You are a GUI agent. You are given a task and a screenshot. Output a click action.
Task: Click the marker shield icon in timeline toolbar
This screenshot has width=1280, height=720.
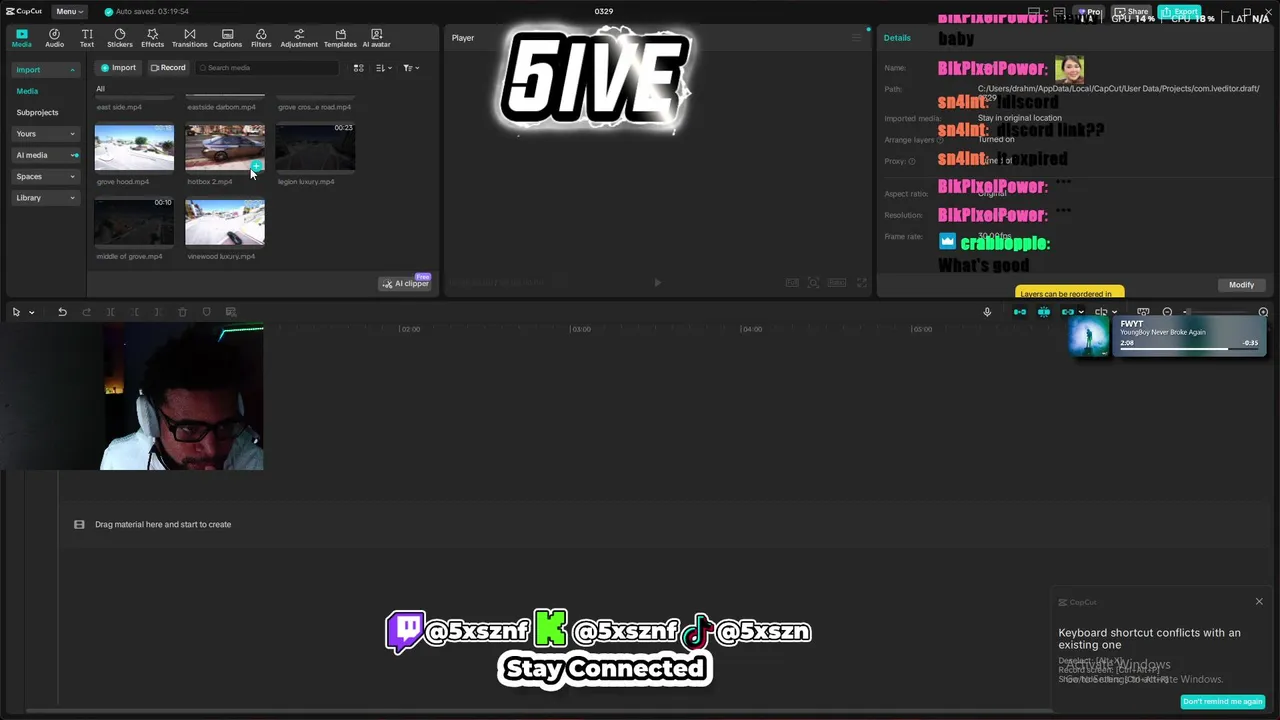(x=206, y=312)
